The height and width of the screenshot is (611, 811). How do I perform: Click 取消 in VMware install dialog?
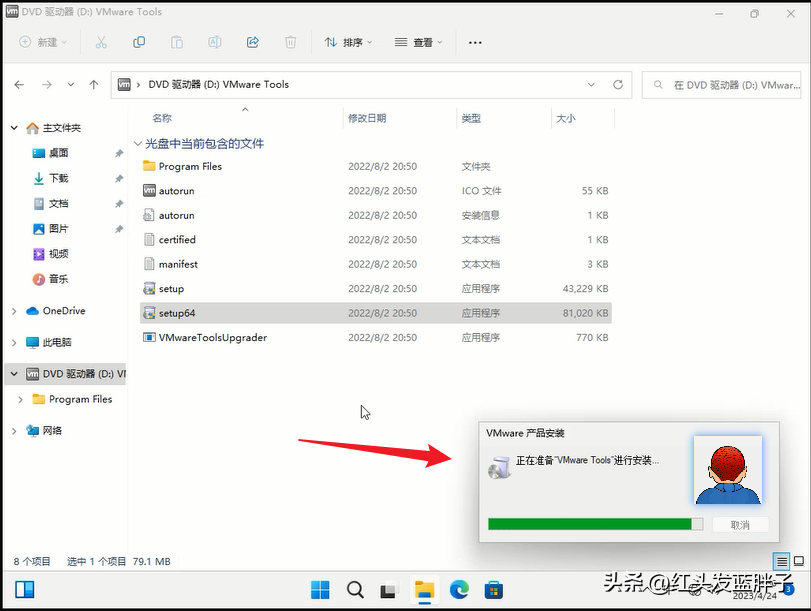point(740,525)
